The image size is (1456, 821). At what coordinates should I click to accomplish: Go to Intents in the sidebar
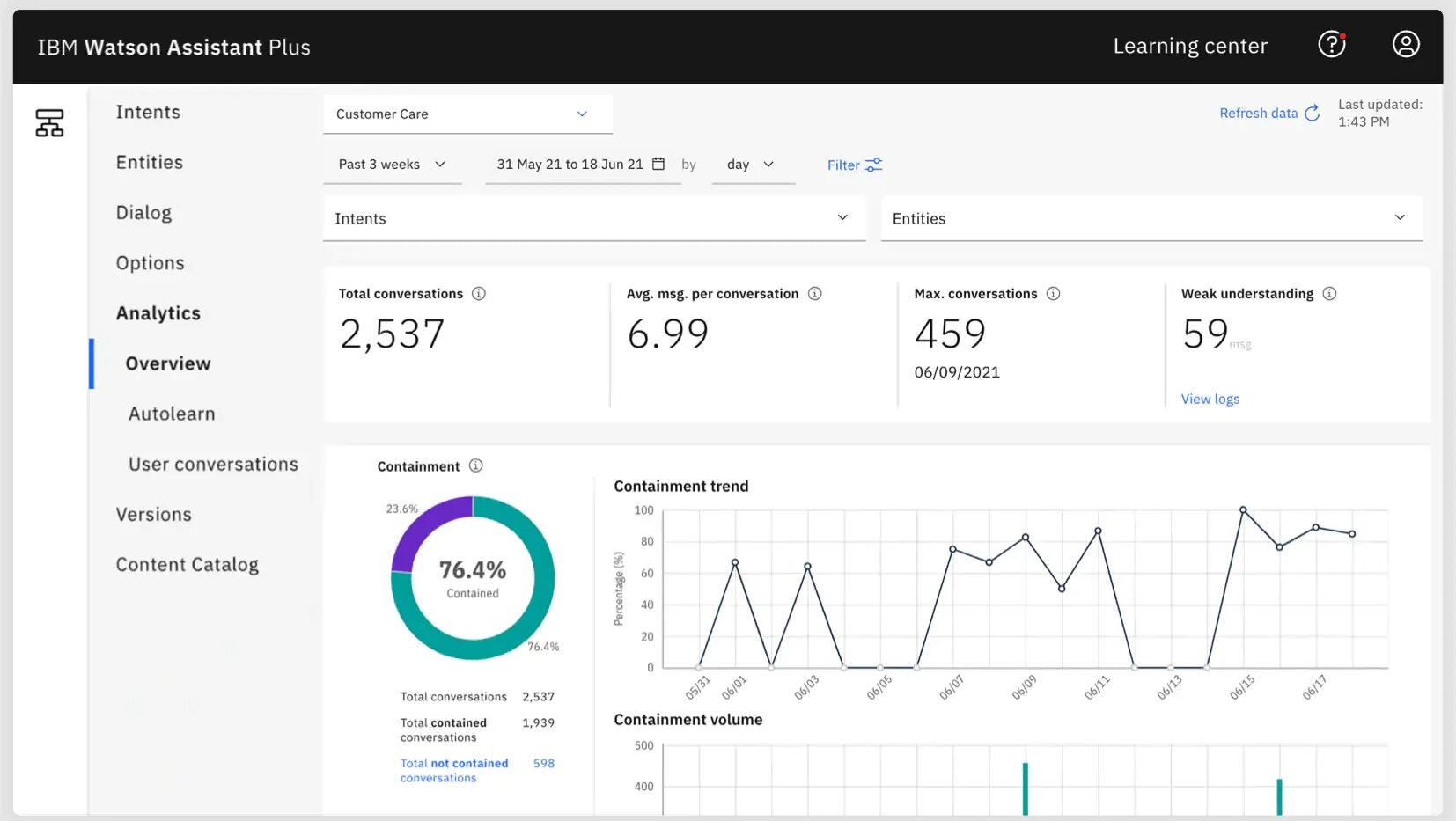(148, 112)
